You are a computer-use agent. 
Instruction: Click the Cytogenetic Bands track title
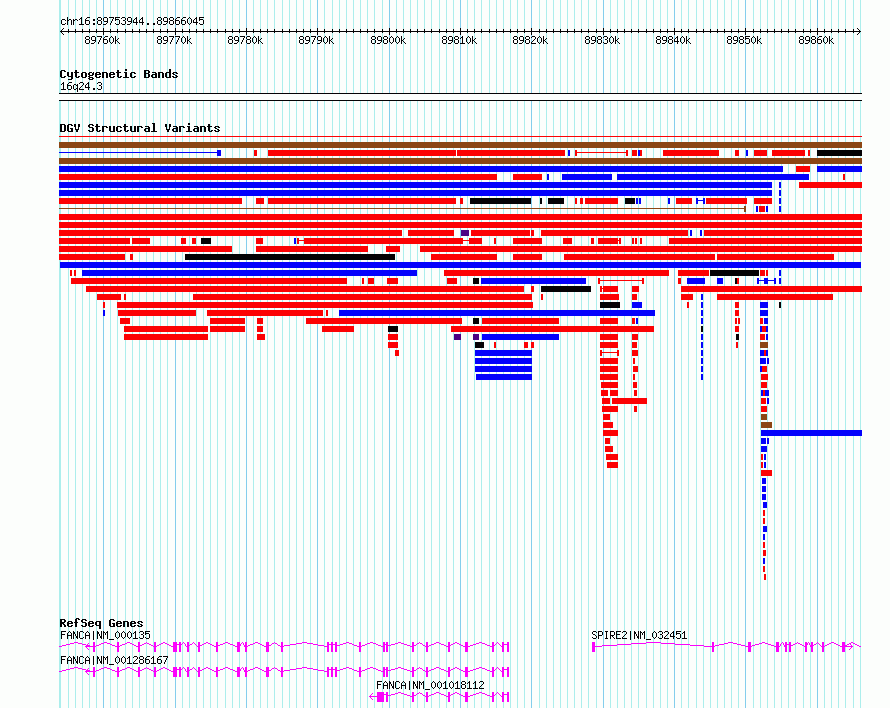(119, 74)
